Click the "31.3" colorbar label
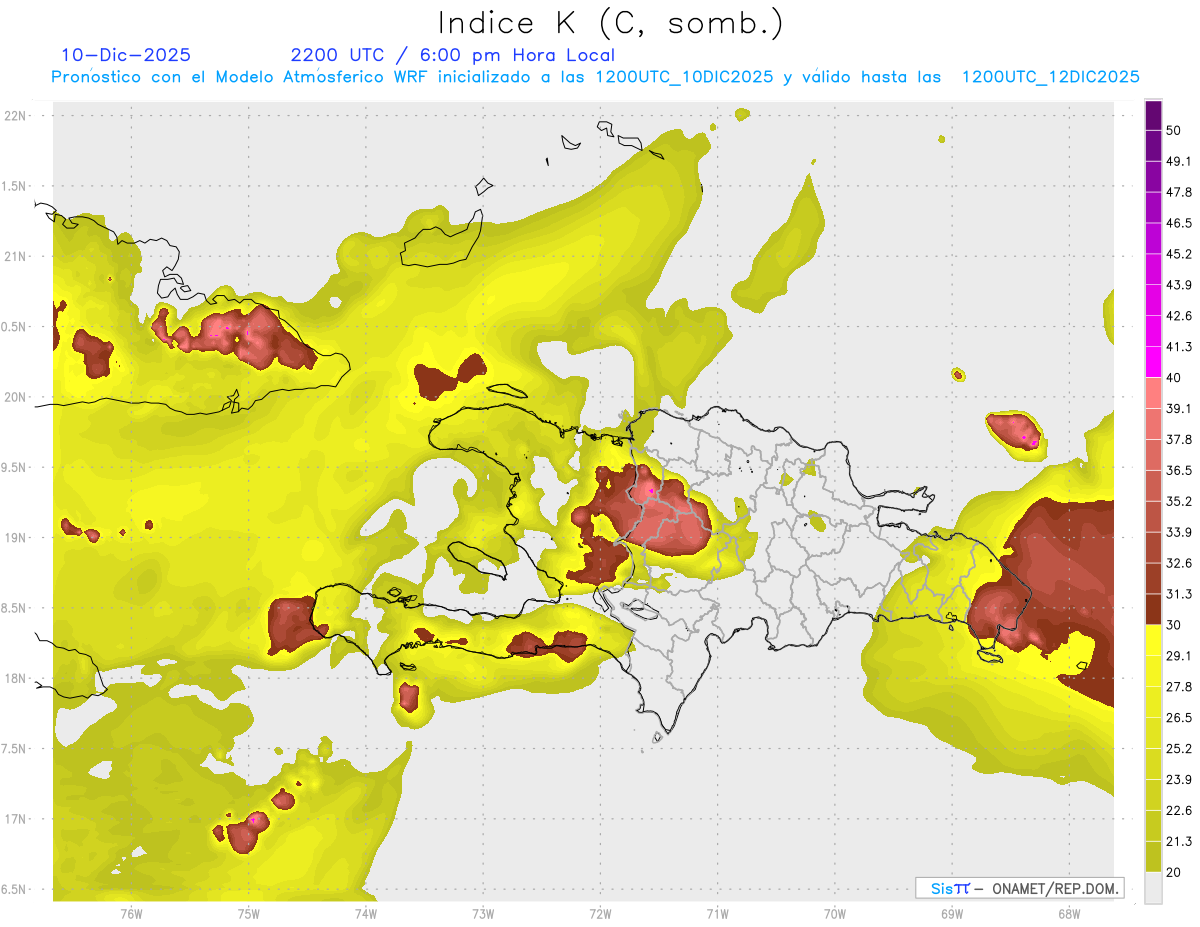The width and height of the screenshot is (1200, 927). tap(1179, 594)
